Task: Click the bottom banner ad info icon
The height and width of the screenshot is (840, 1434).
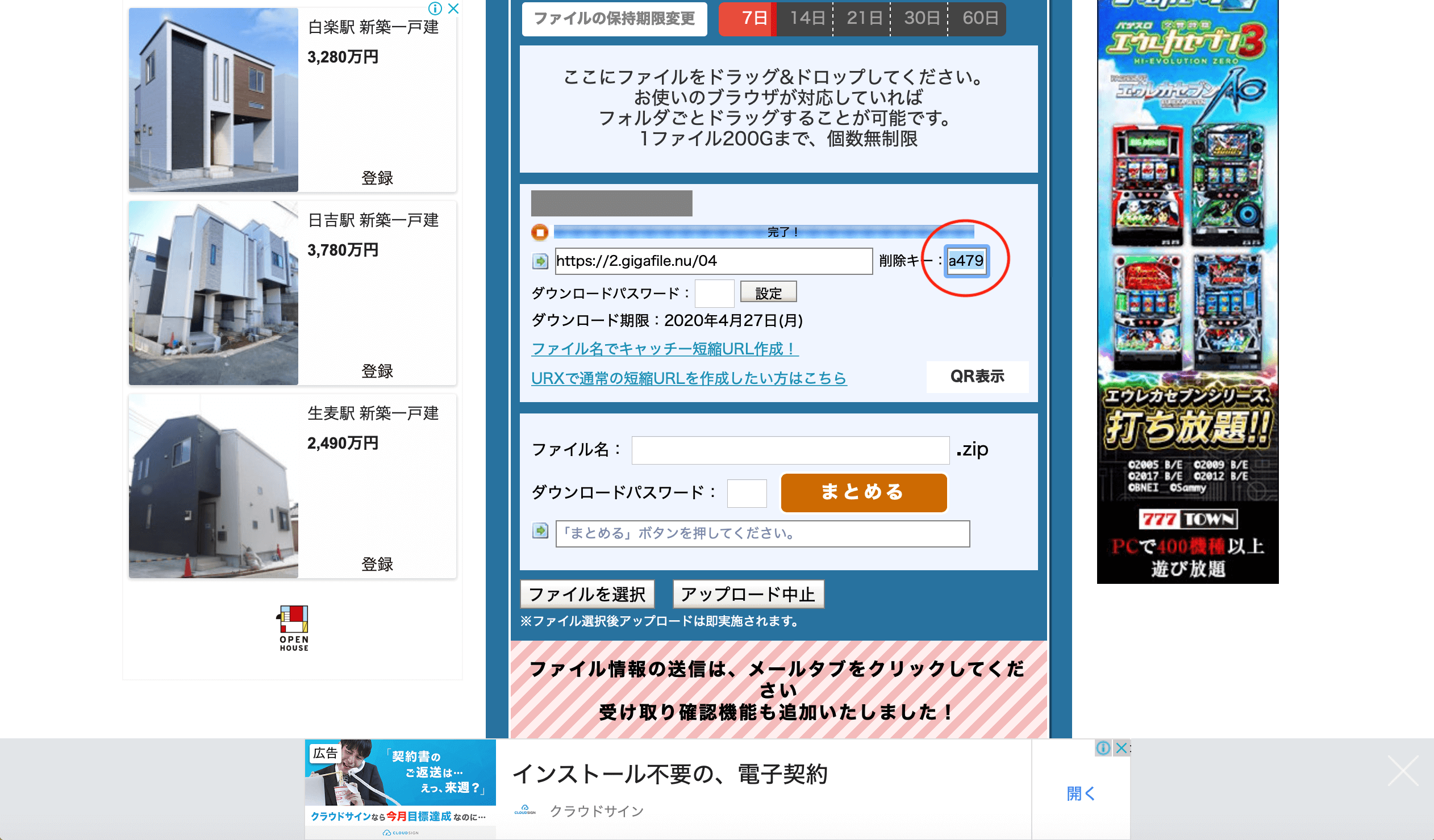Action: 1103,748
